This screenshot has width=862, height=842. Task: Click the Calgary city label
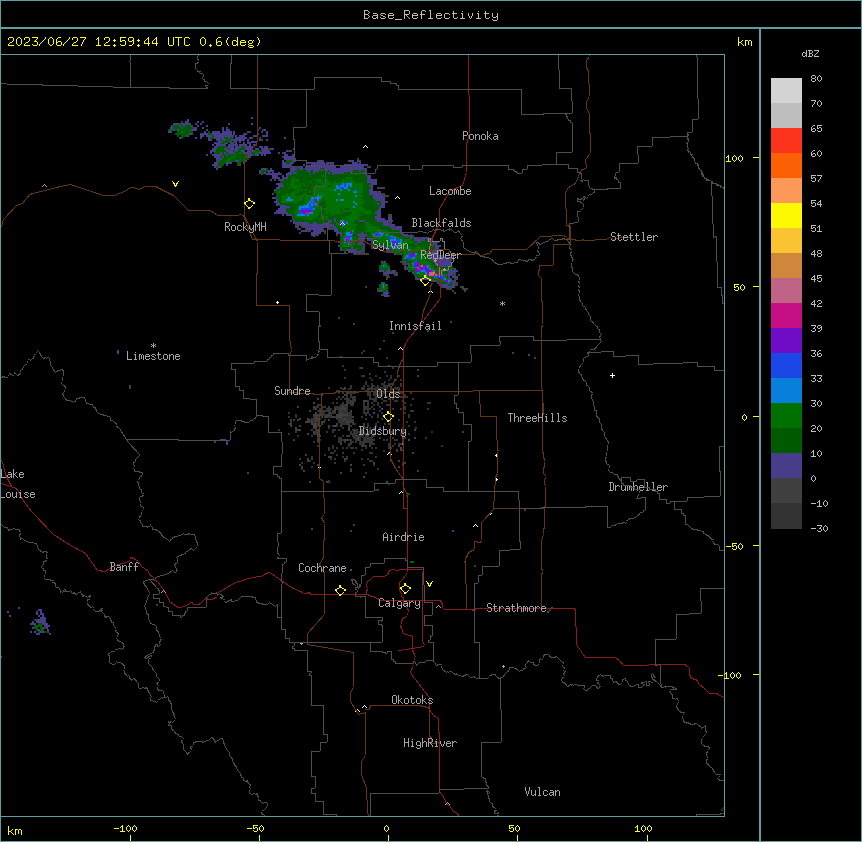tap(400, 603)
